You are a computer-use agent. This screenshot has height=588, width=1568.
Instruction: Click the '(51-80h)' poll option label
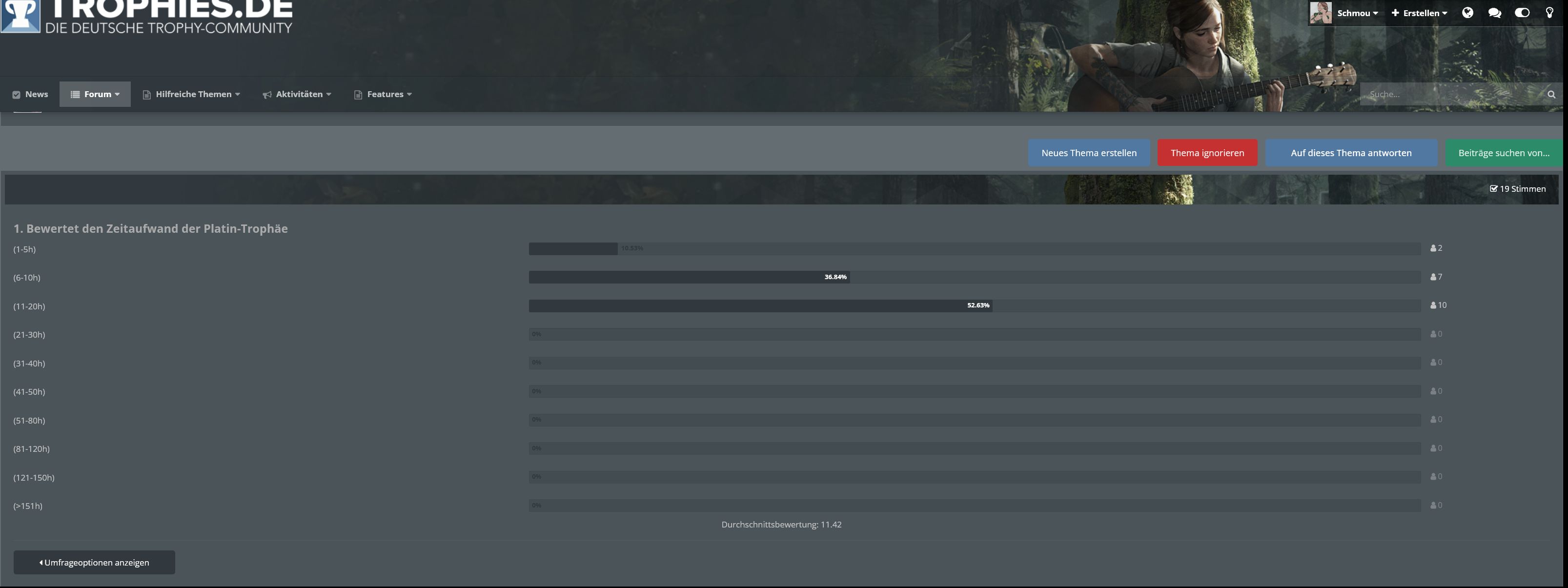pyautogui.click(x=29, y=421)
